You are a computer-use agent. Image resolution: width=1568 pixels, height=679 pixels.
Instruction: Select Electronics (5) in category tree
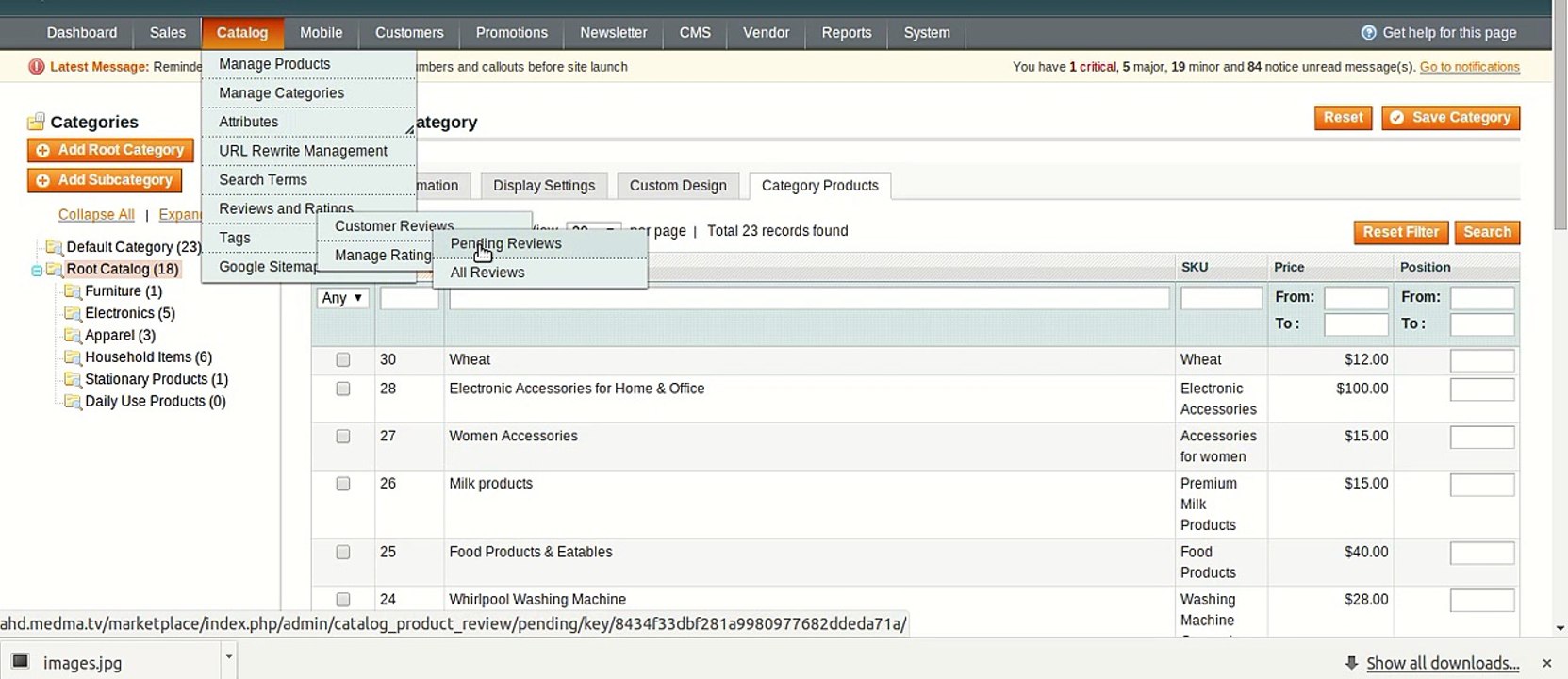pos(130,313)
